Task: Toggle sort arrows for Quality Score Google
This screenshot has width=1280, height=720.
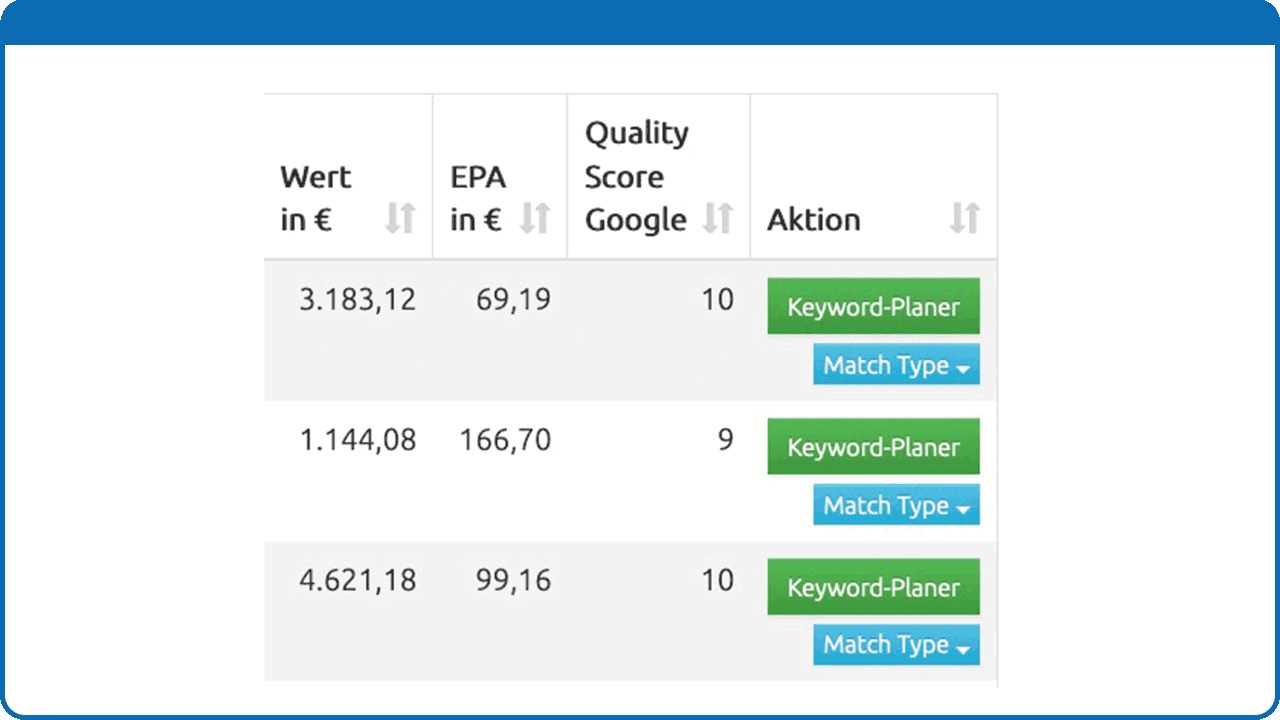Action: [717, 218]
